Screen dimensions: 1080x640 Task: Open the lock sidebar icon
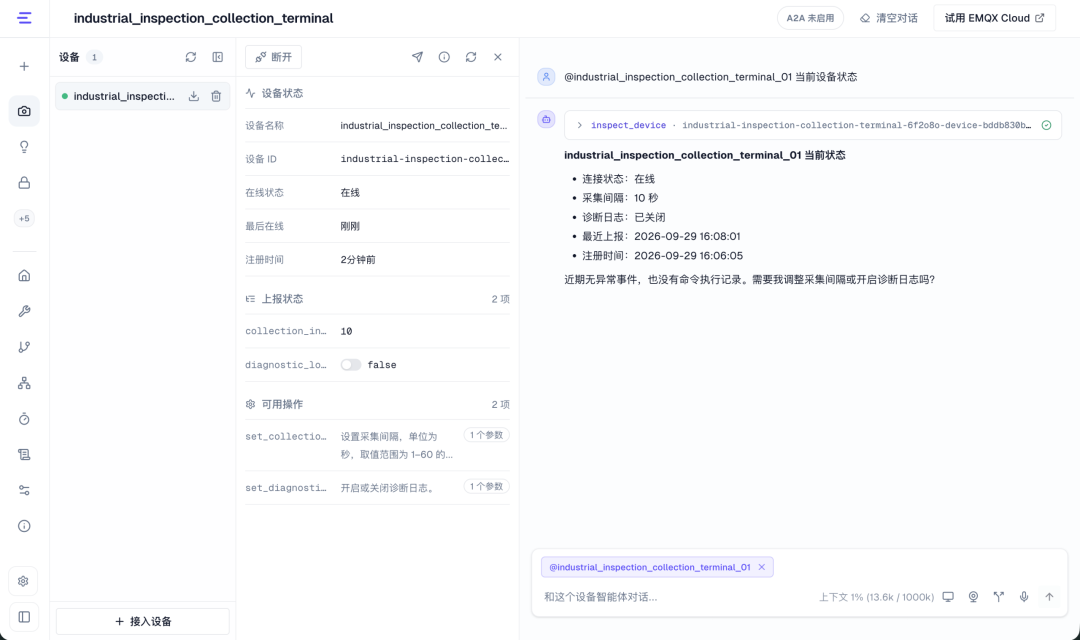click(24, 183)
